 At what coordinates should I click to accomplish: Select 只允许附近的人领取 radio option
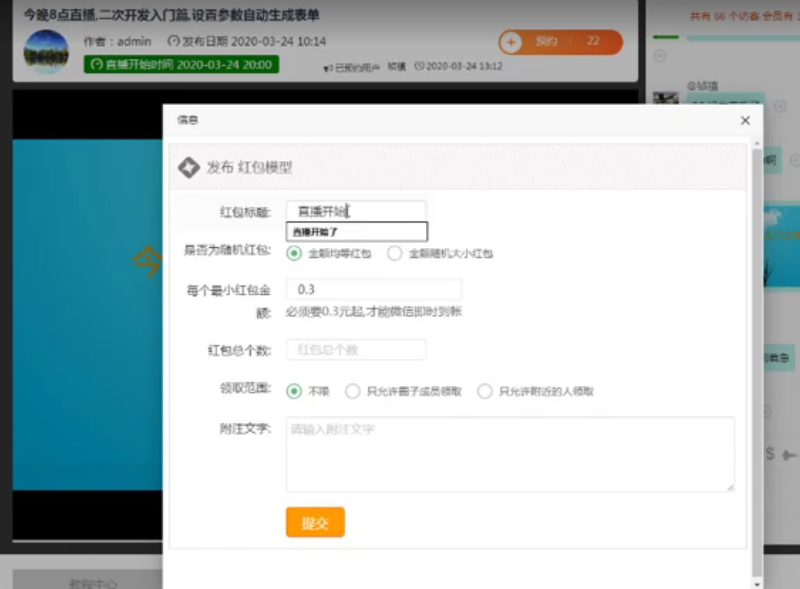(485, 391)
